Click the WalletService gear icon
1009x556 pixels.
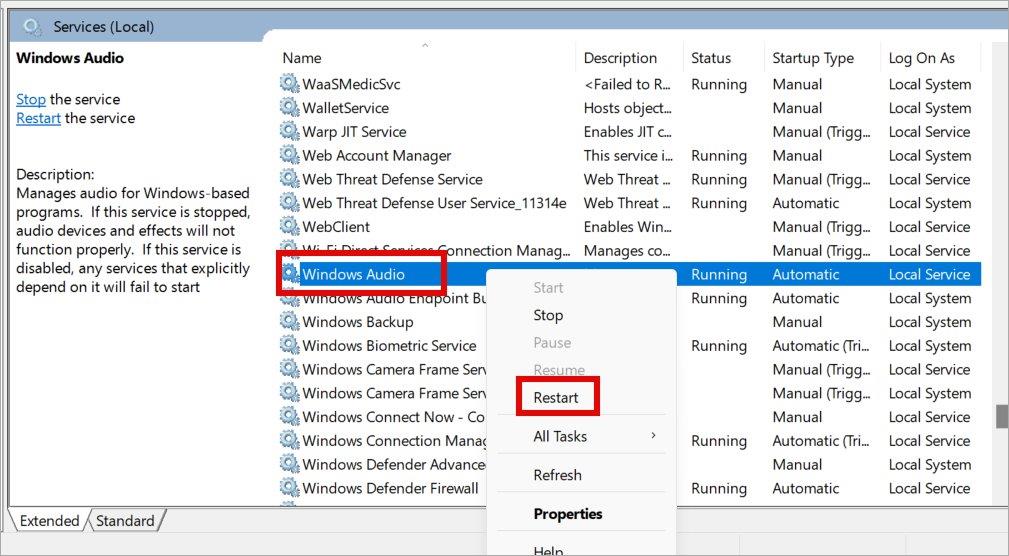(290, 107)
